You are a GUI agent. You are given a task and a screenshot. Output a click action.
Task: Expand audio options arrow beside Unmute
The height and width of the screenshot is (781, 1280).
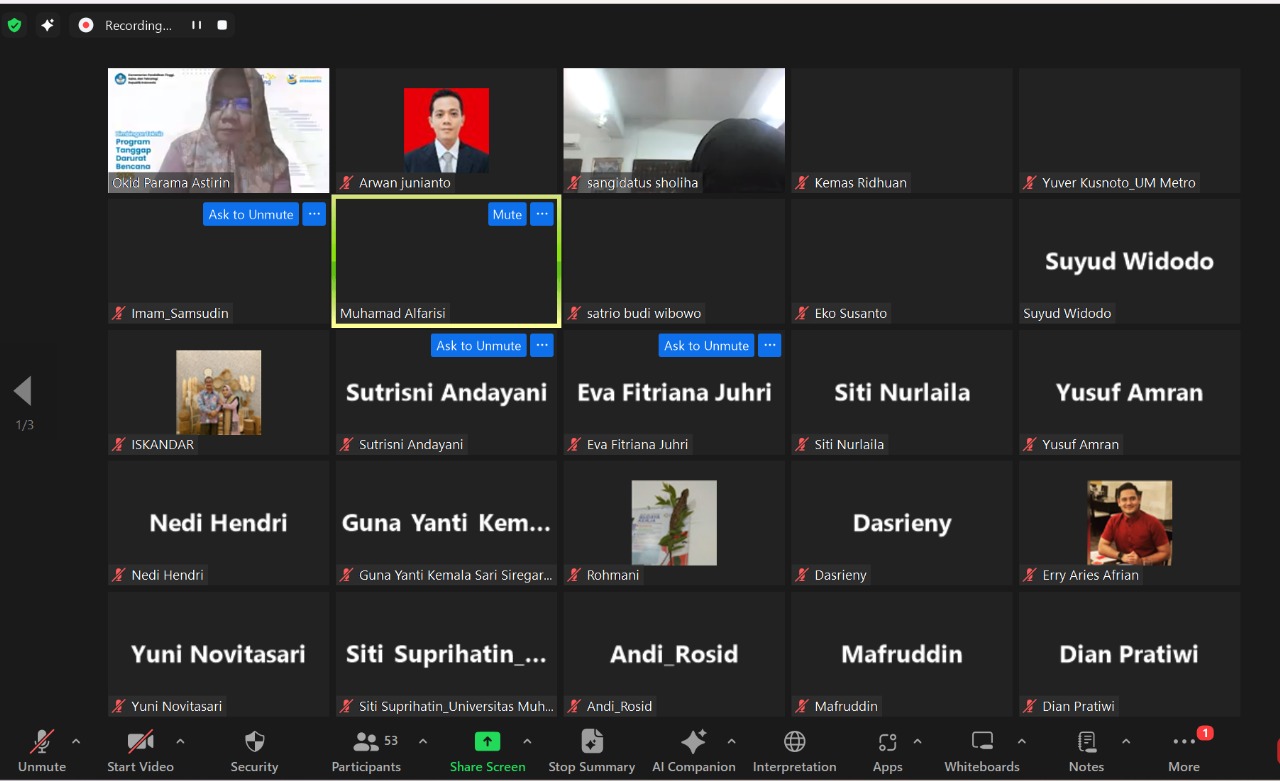click(76, 741)
